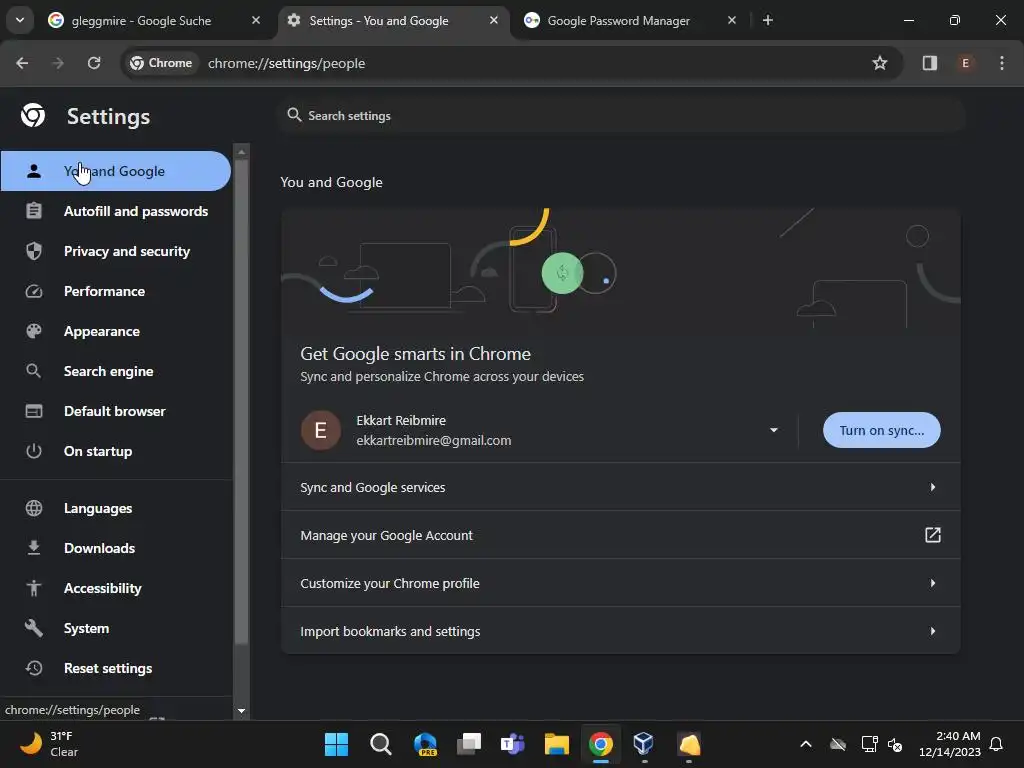
Task: Click into Search settings field
Action: click(x=622, y=116)
